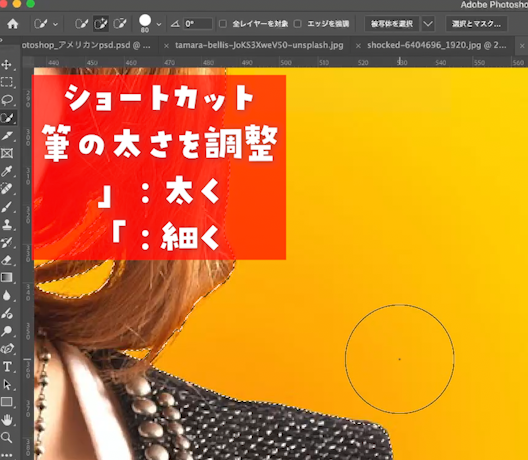The height and width of the screenshot is (460, 528).
Task: Enable the エッジを強調 checkbox
Action: click(x=297, y=24)
